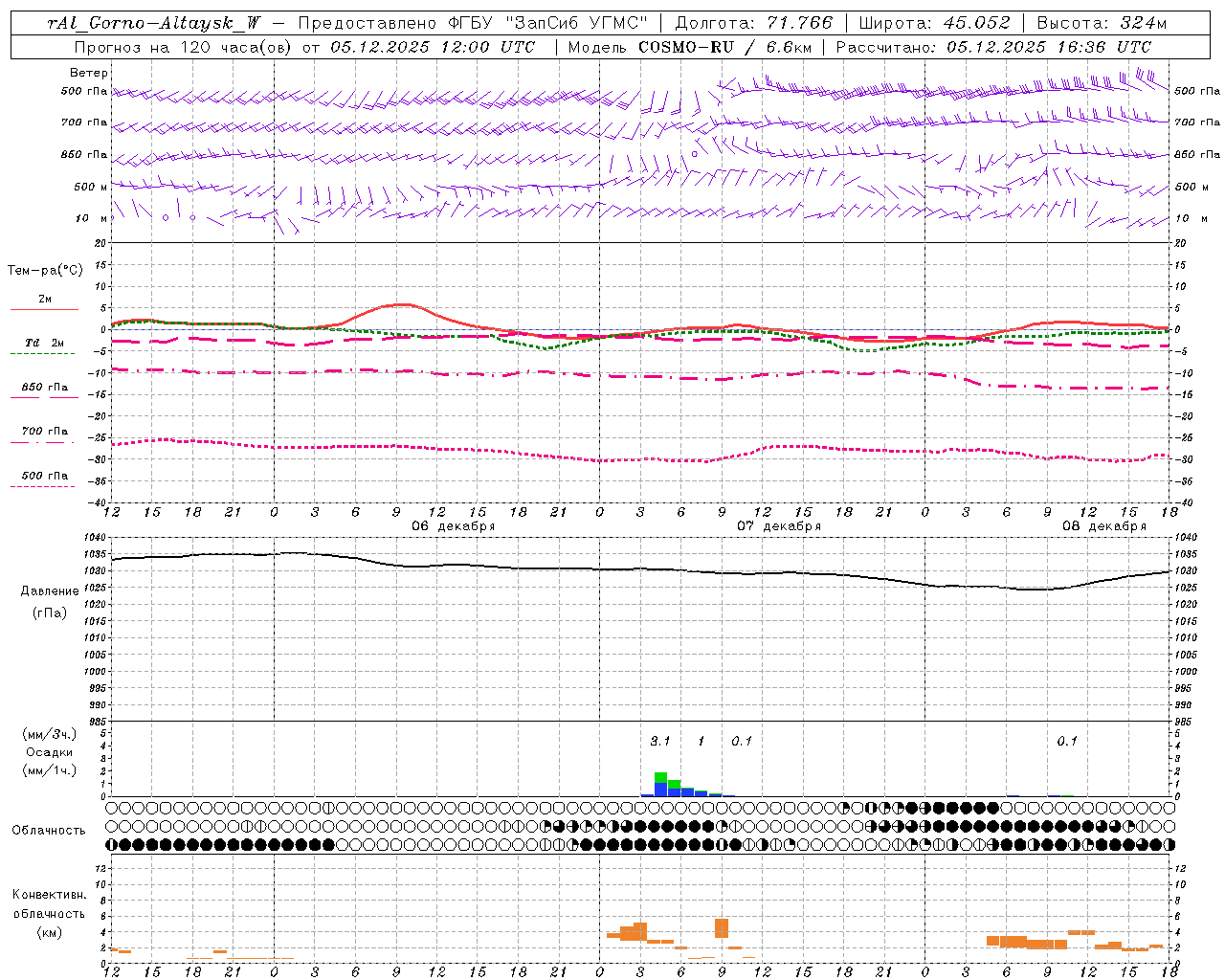The width and height of the screenshot is (1225, 980).
Task: Click the (мм/1ч.) unit label
Action: pos(50,770)
